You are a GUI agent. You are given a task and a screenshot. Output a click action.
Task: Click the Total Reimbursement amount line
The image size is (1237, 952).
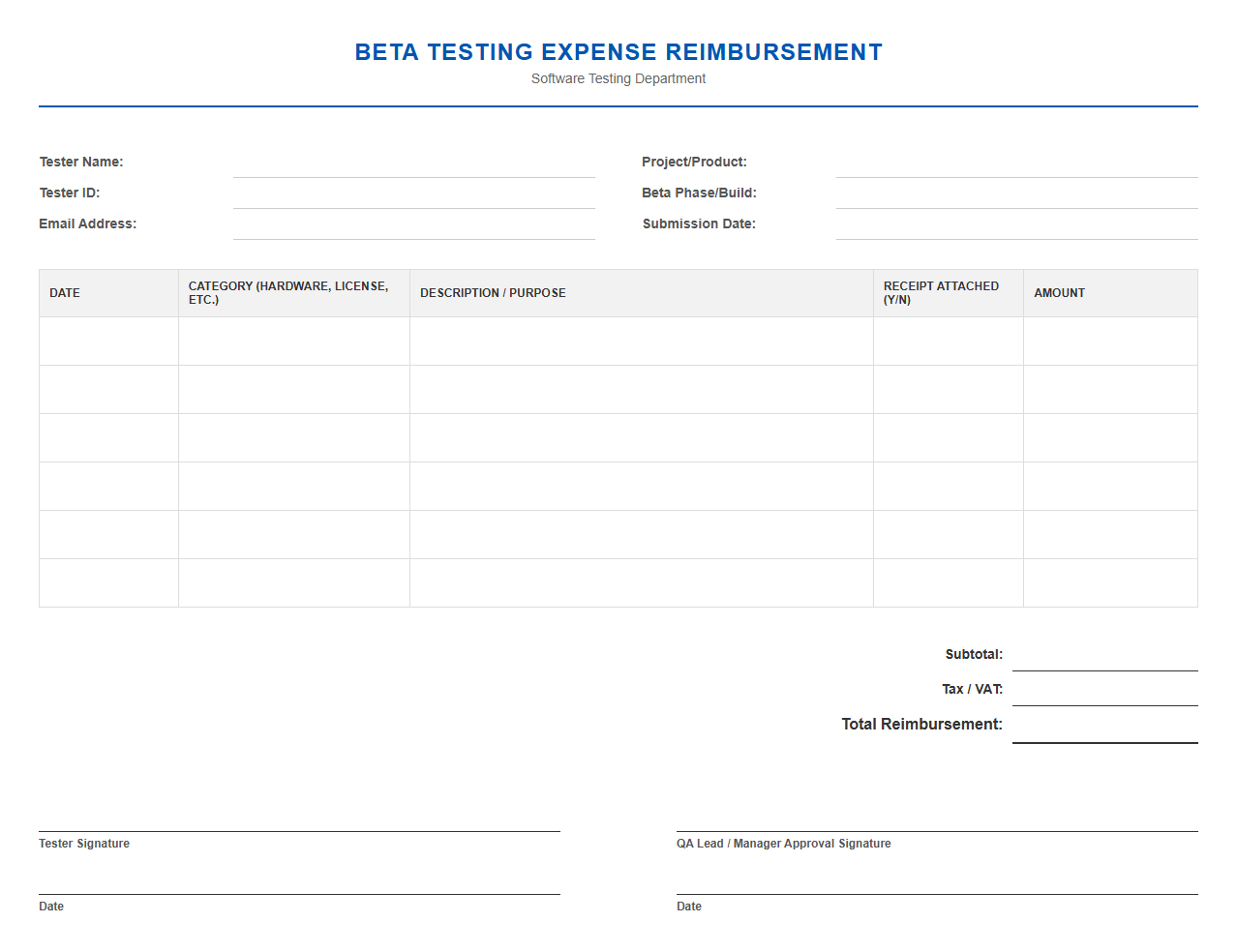(x=1105, y=726)
